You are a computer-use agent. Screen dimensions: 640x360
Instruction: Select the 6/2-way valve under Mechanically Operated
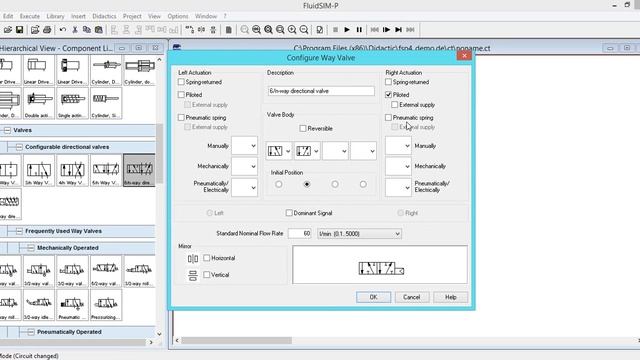pyautogui.click(x=106, y=271)
